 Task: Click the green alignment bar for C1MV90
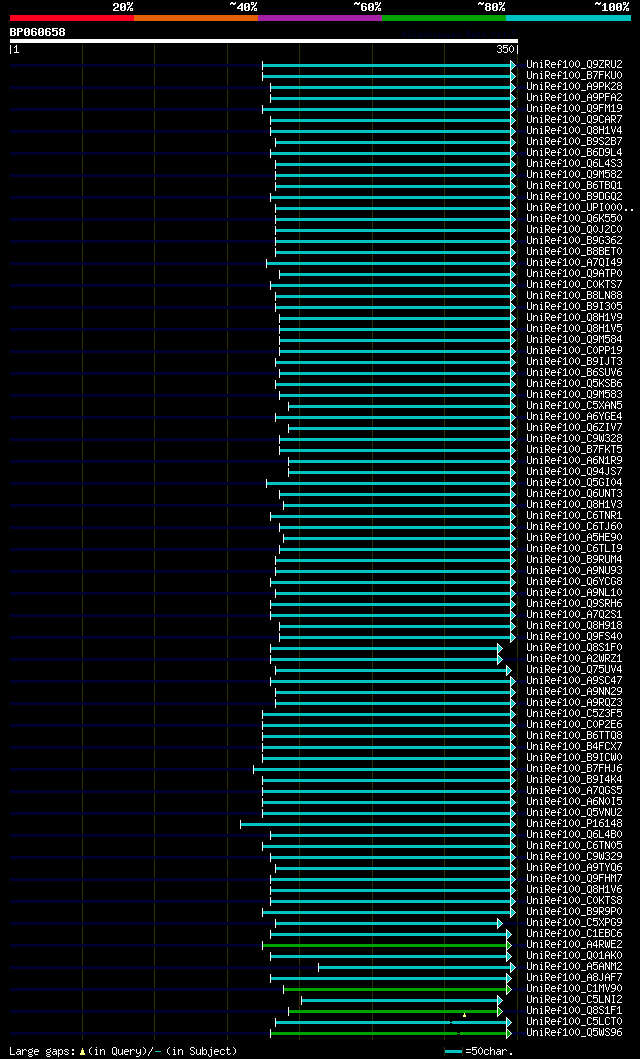point(397,989)
